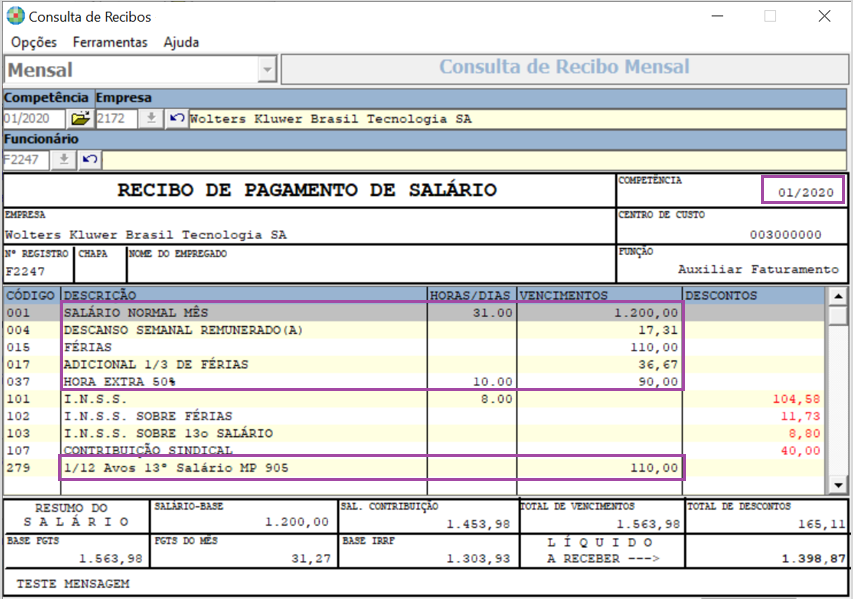
Task: Click the receipt Competência value 01/2020
Action: point(805,192)
